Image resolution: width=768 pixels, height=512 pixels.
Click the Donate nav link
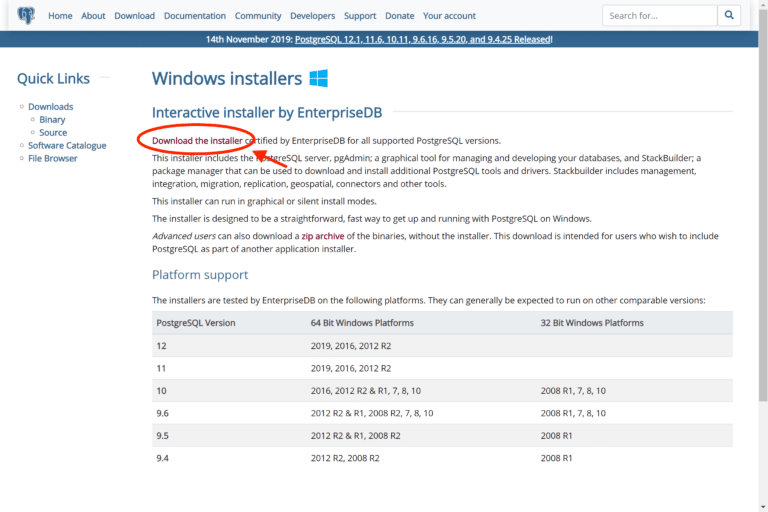[x=399, y=16]
